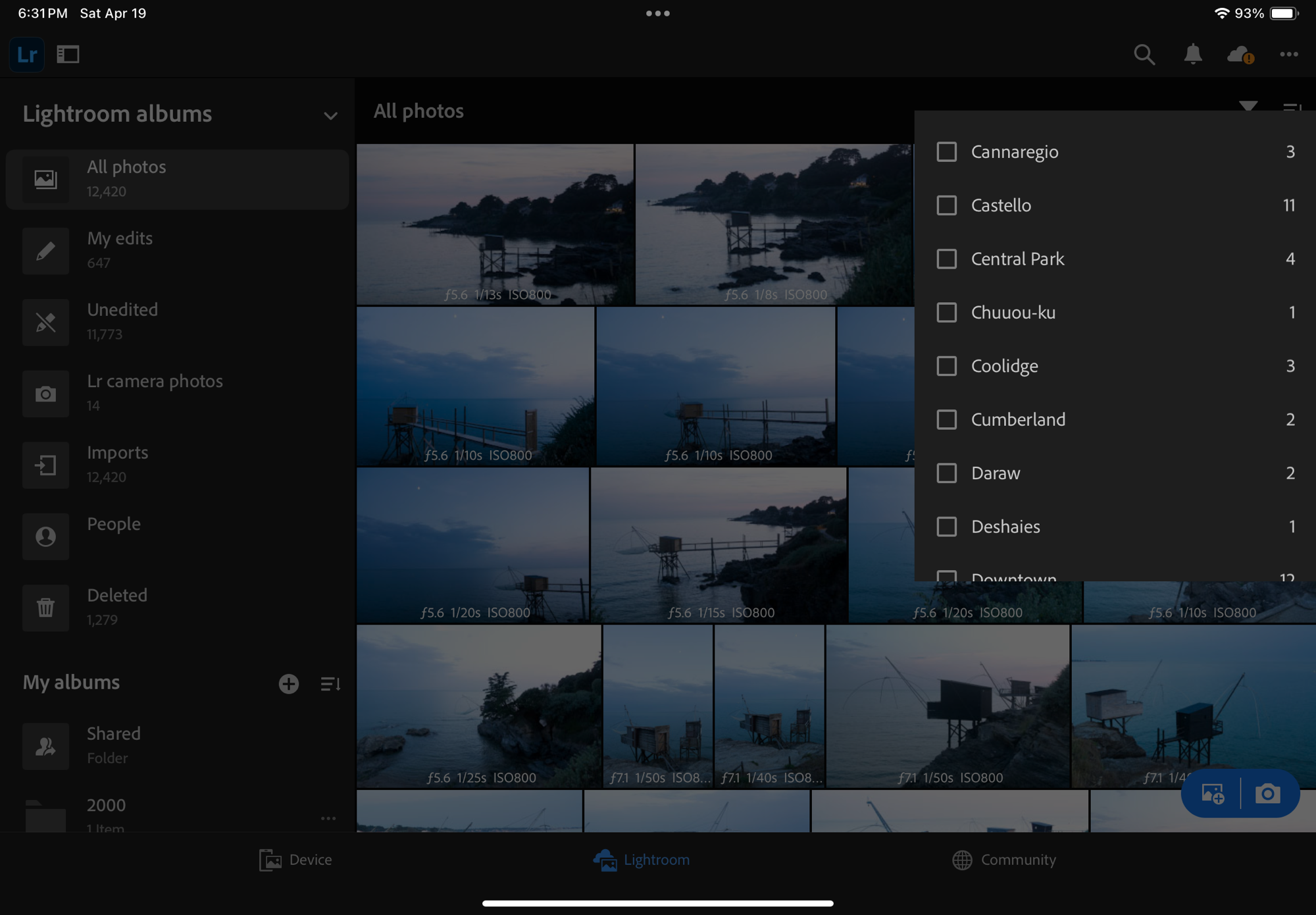Open the search magnifier icon
This screenshot has width=1316, height=915.
(1144, 54)
